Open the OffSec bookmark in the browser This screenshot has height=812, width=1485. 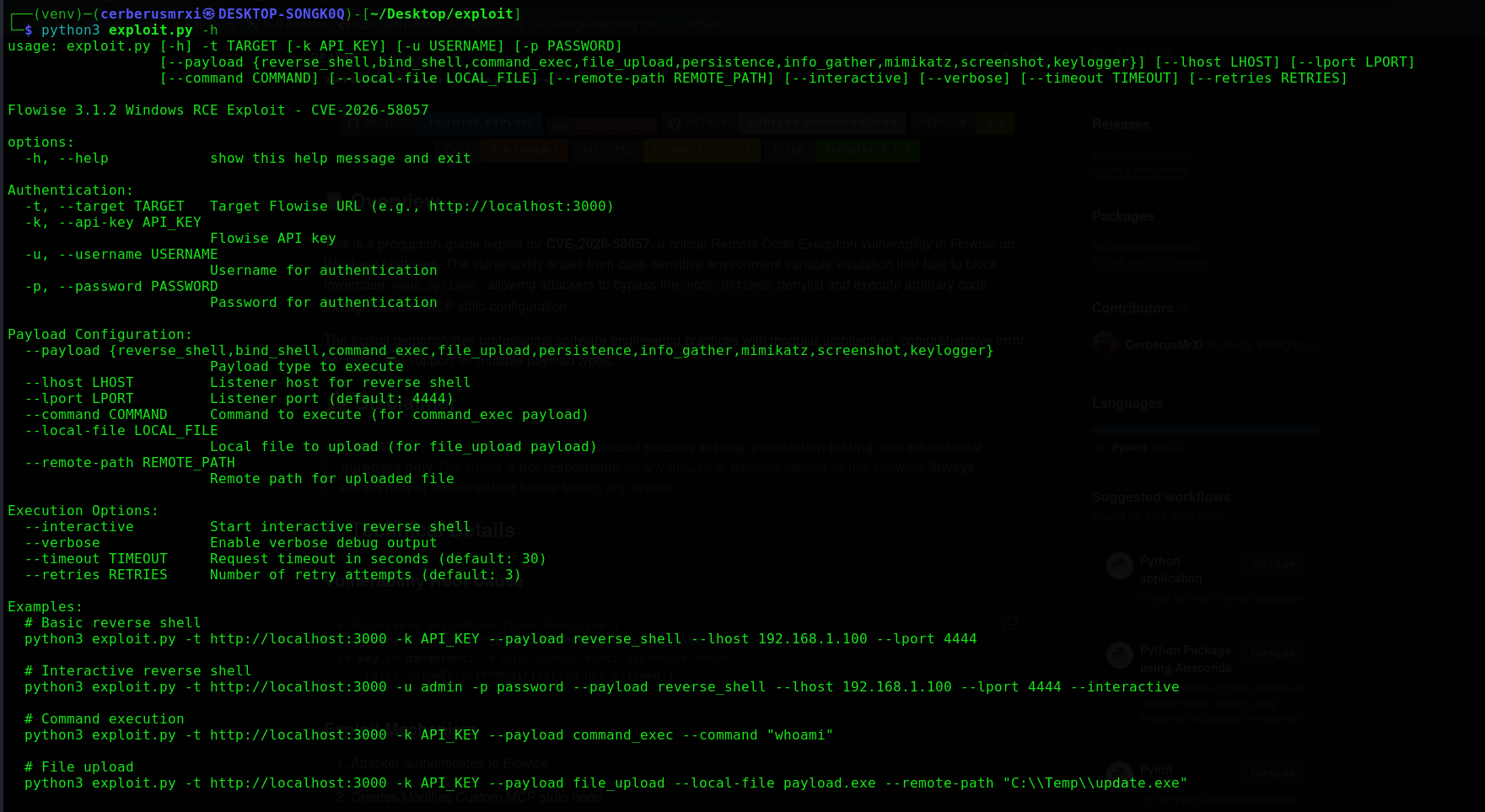click(702, 24)
